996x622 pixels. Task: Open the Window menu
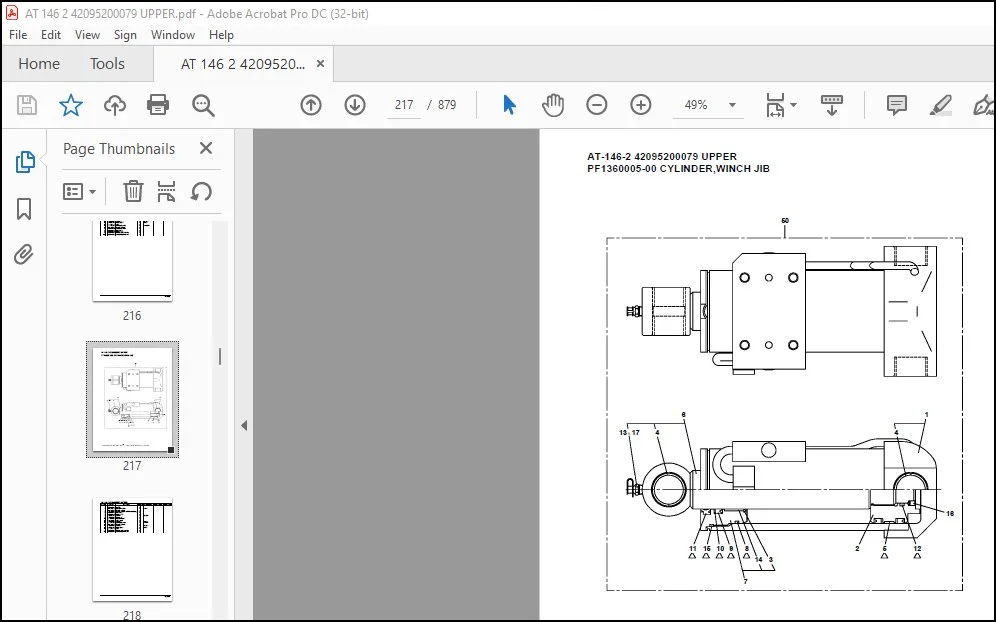tap(173, 35)
